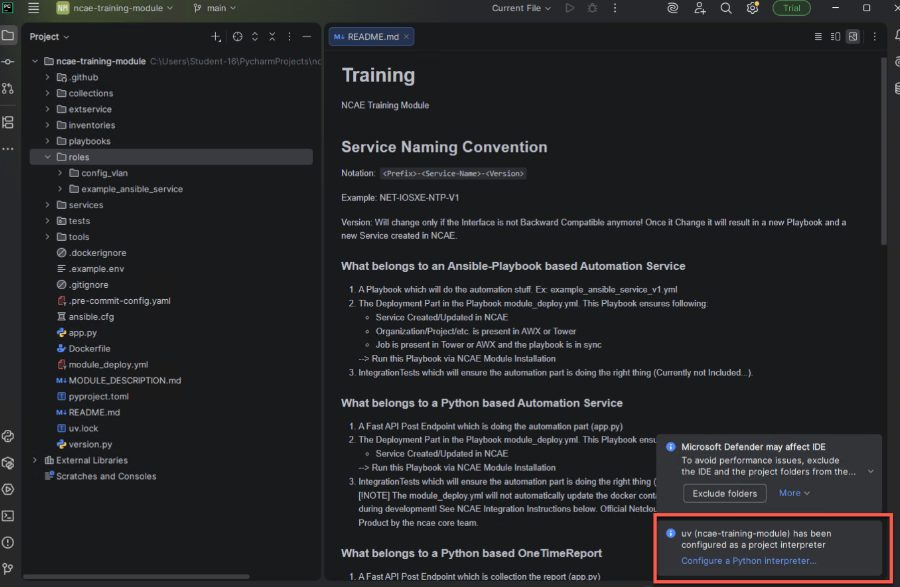Open Code With Me user icon
This screenshot has width=900, height=587.
(700, 8)
